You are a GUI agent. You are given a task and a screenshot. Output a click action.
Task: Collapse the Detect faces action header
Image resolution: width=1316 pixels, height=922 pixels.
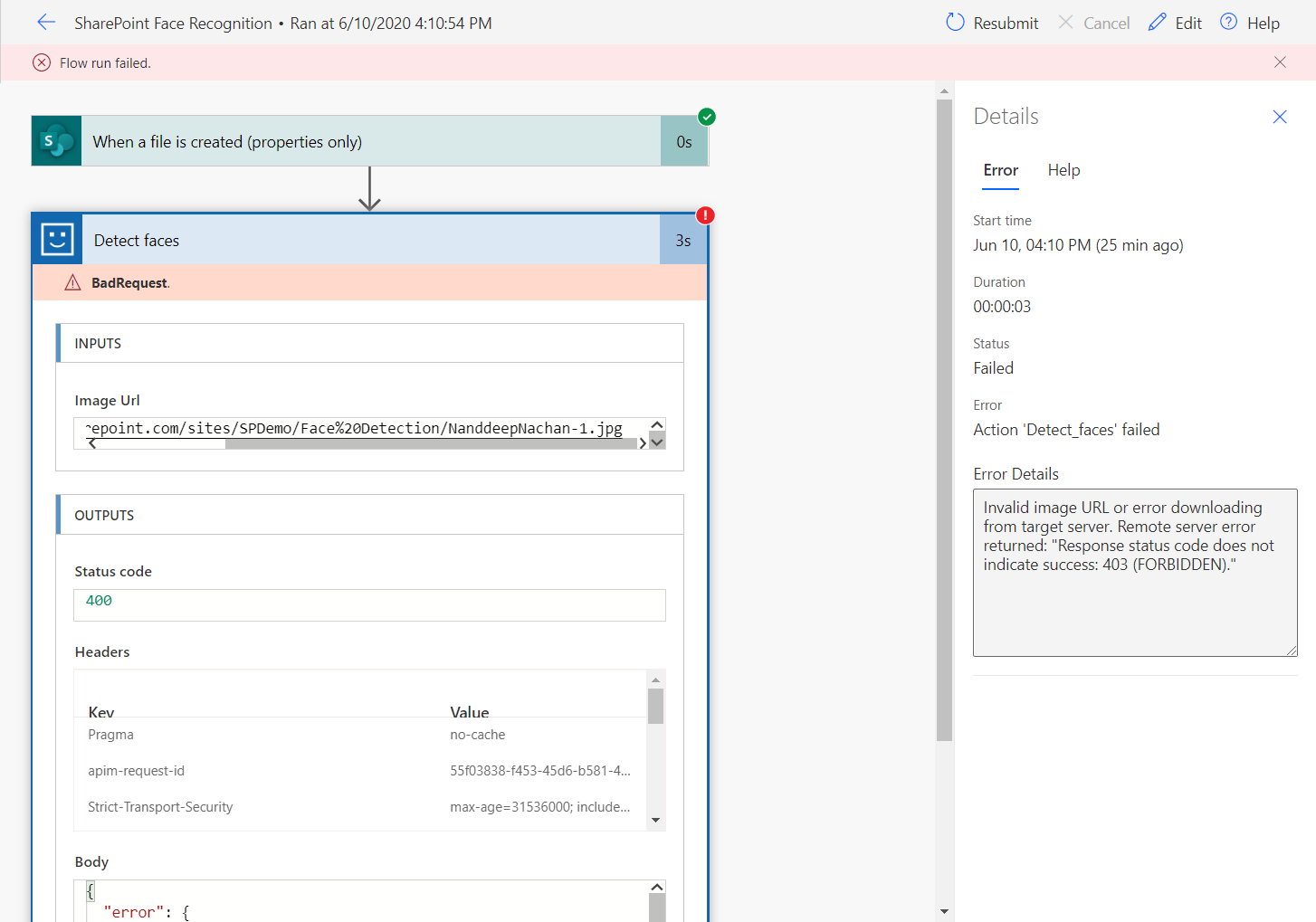point(371,240)
